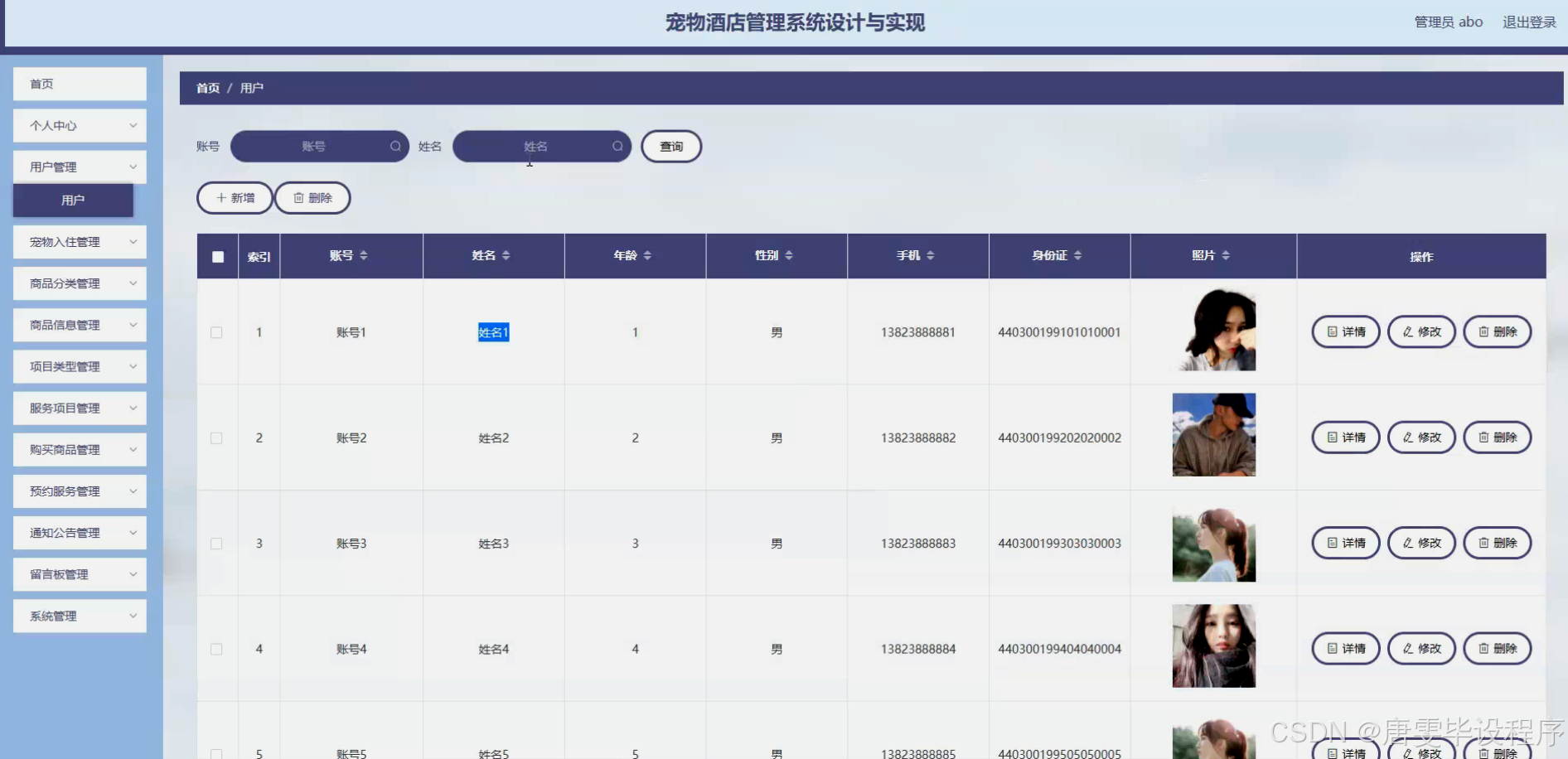1568x759 pixels.
Task: Expand the 商品信息管理 sidebar menu
Action: pyautogui.click(x=80, y=325)
